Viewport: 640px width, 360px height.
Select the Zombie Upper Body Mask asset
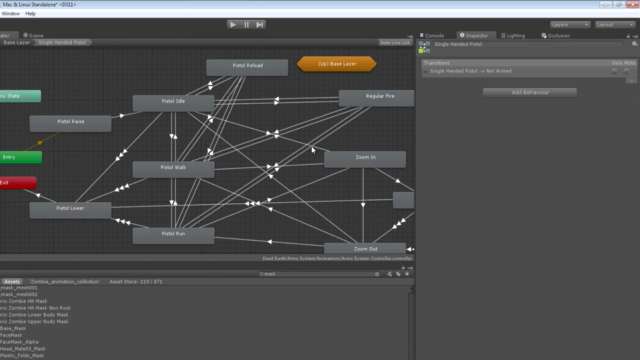34,322
